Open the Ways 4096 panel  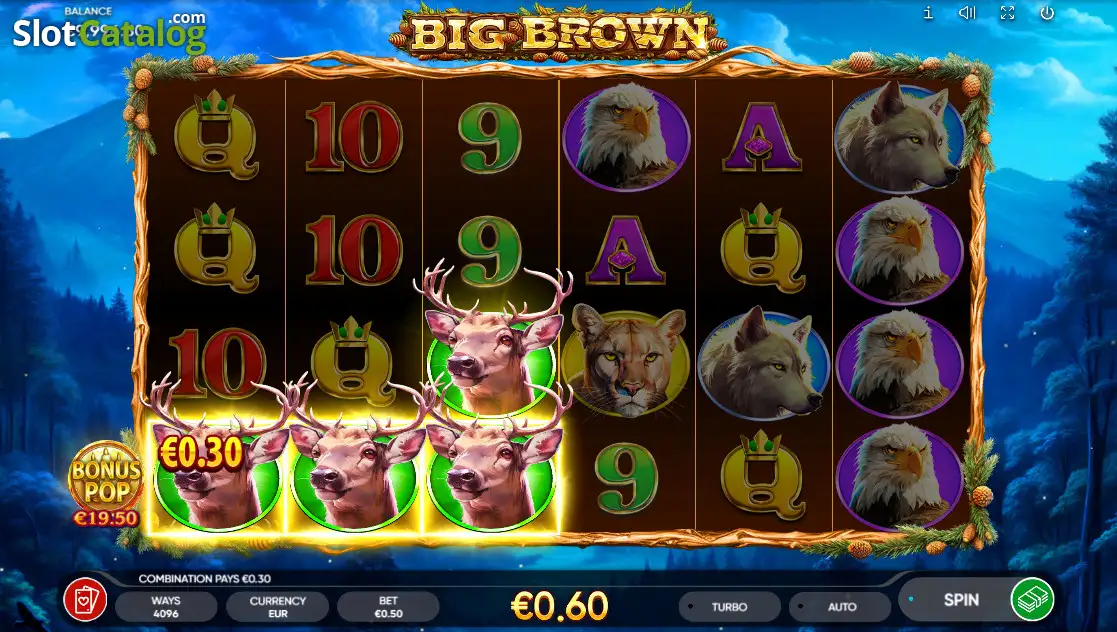click(x=166, y=607)
